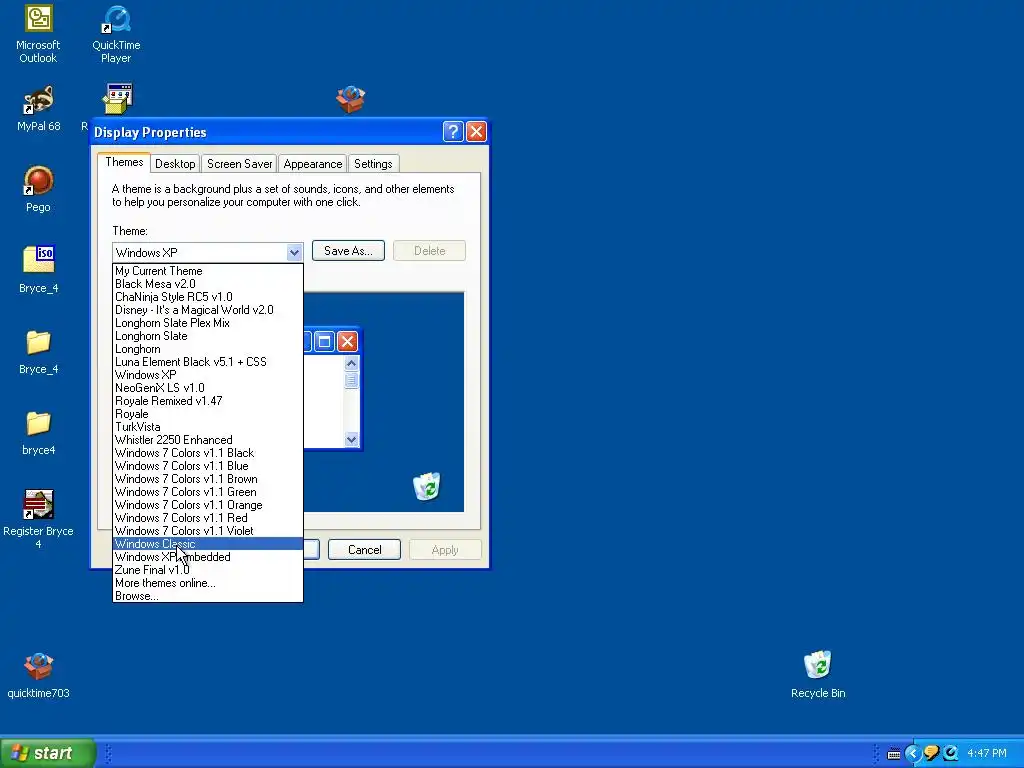The width and height of the screenshot is (1024, 768).
Task: Choose Royale Remixed v1.47 theme
Action: point(208,401)
